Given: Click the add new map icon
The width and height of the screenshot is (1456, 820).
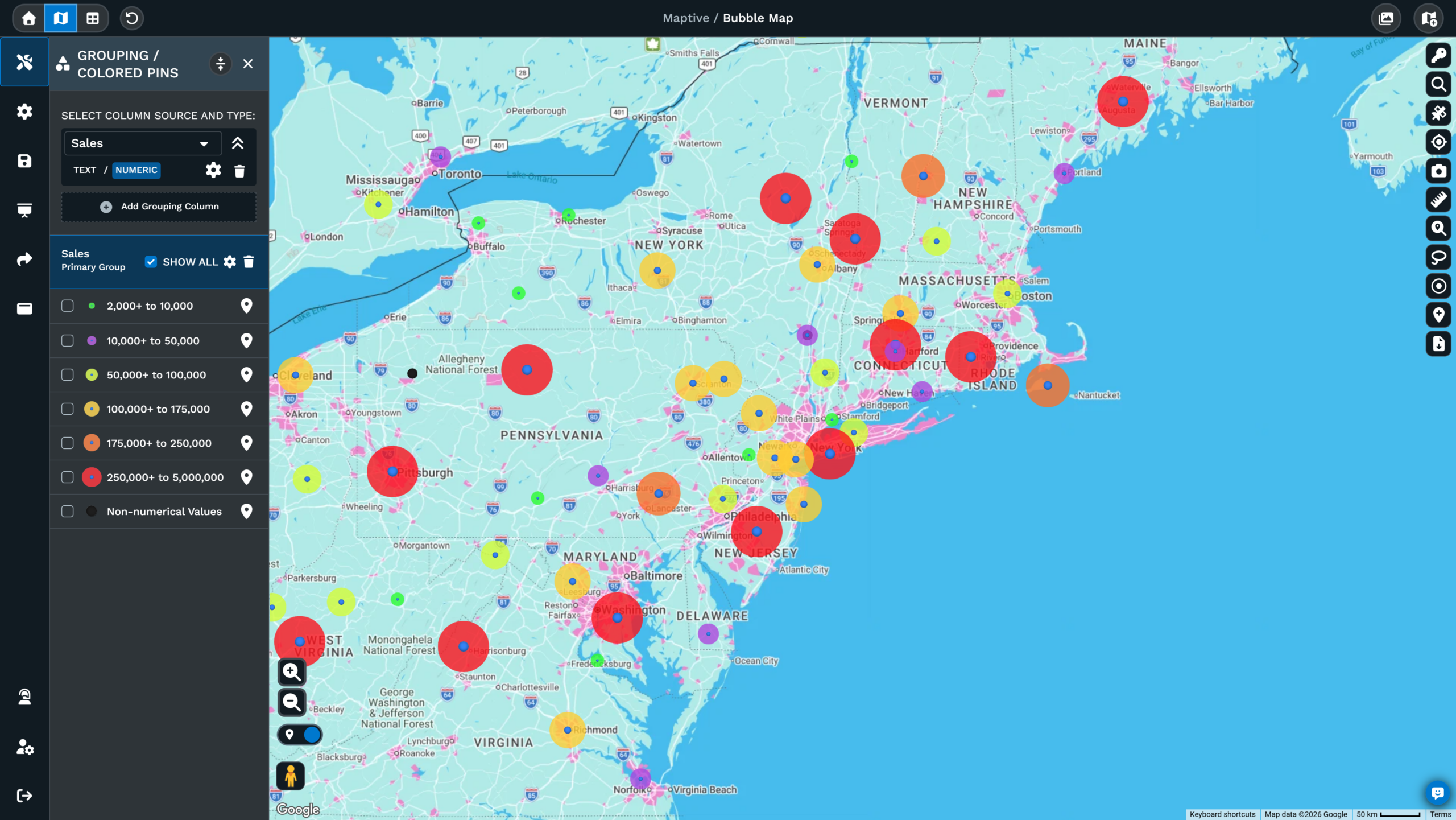Looking at the screenshot, I should coord(1429,18).
